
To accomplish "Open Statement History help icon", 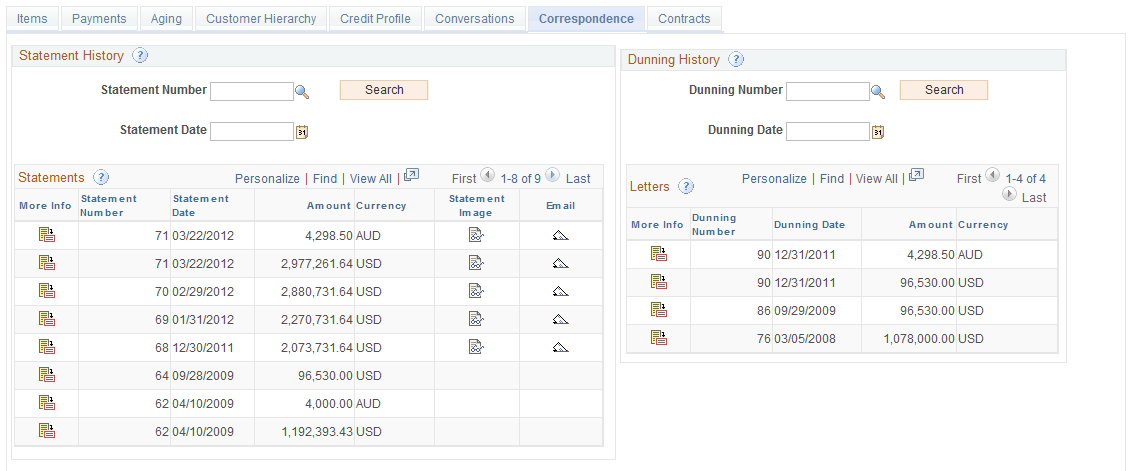I will (140, 55).
